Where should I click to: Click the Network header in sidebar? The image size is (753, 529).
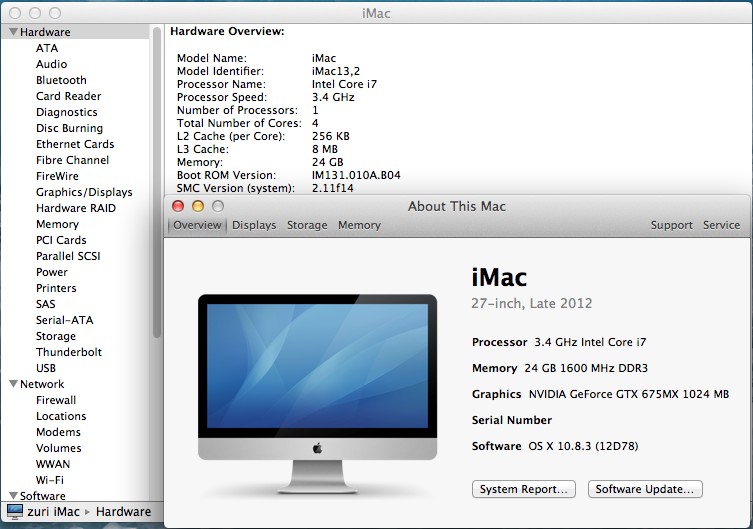click(42, 384)
